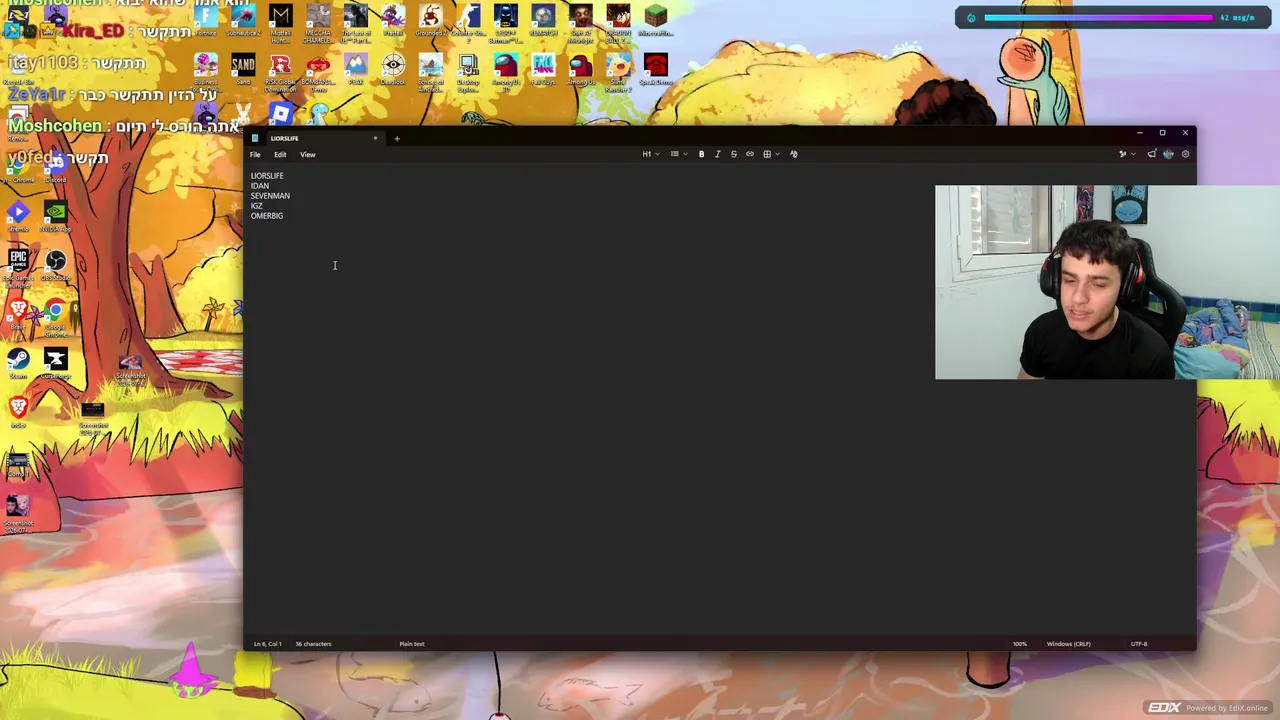Viewport: 1280px width, 720px height.
Task: Click the text line SEVENMAN
Action: (270, 196)
